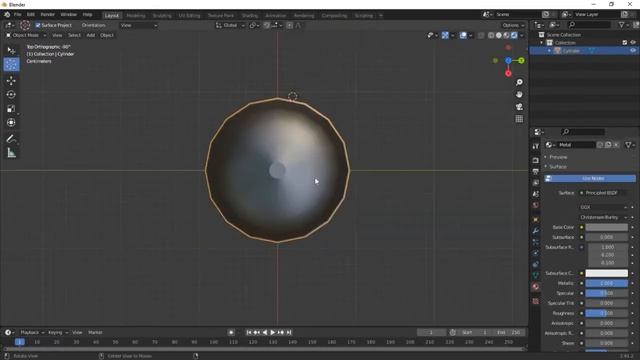Toggle X-ray mode button

point(481,36)
